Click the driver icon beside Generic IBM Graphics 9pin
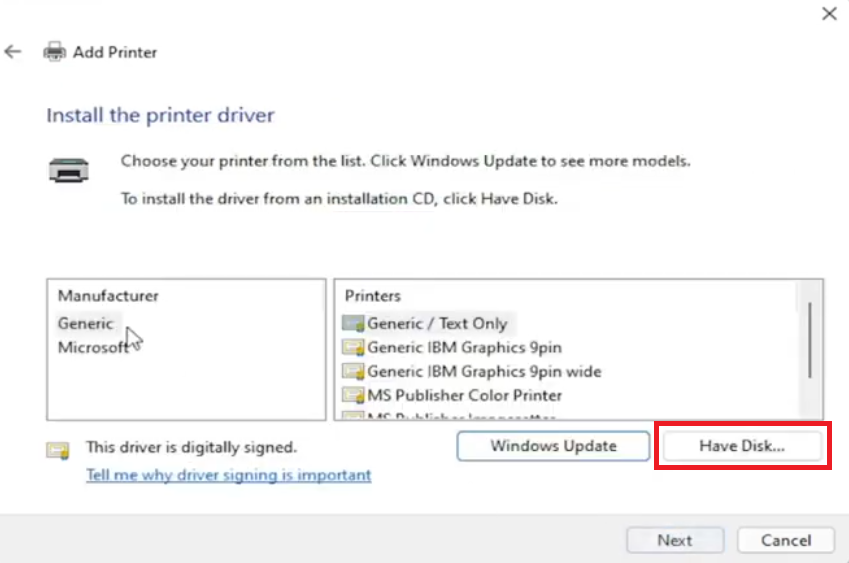 (x=353, y=348)
